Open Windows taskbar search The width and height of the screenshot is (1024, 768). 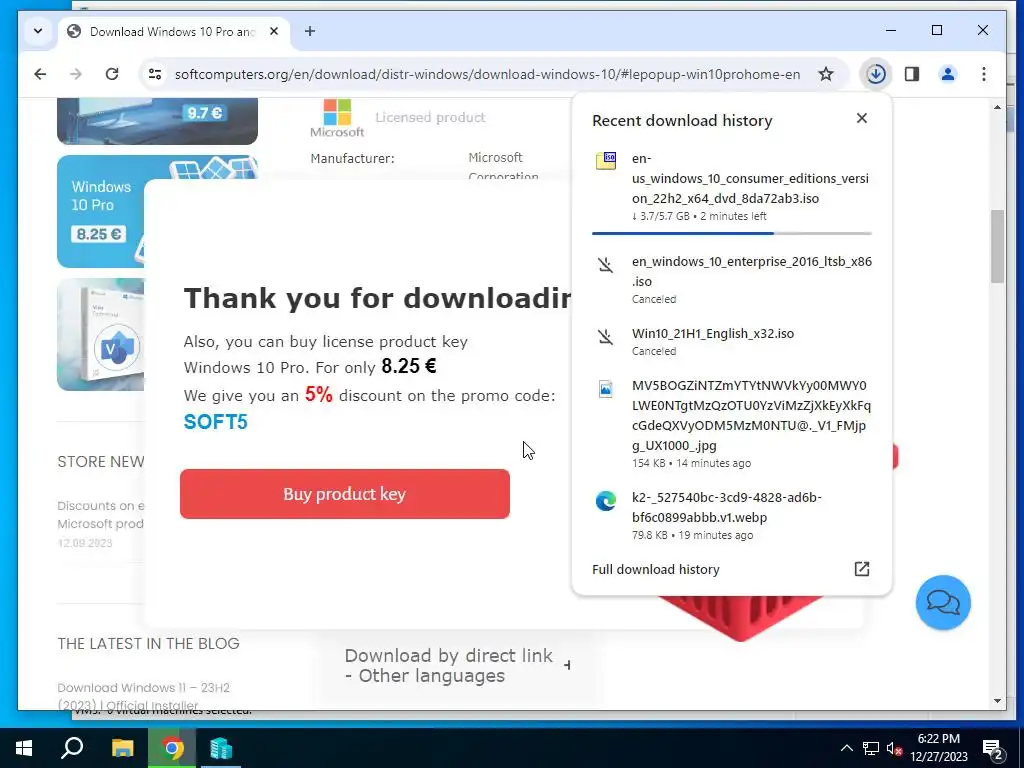click(72, 748)
